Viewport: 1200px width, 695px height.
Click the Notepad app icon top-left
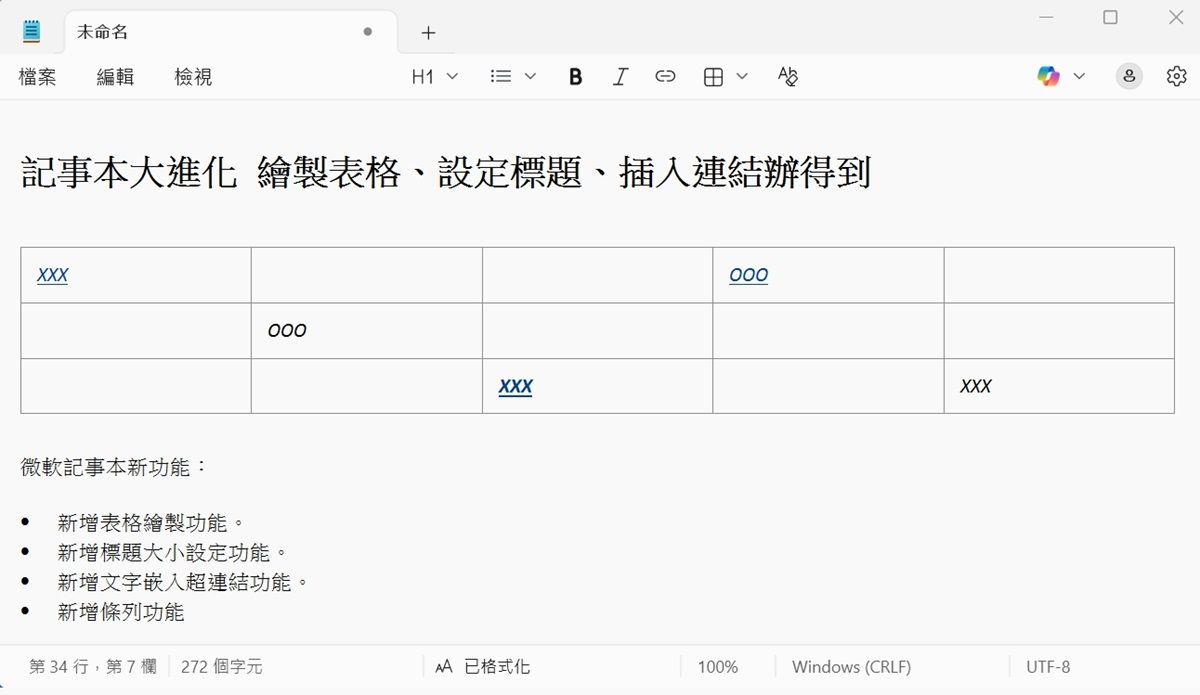31,30
